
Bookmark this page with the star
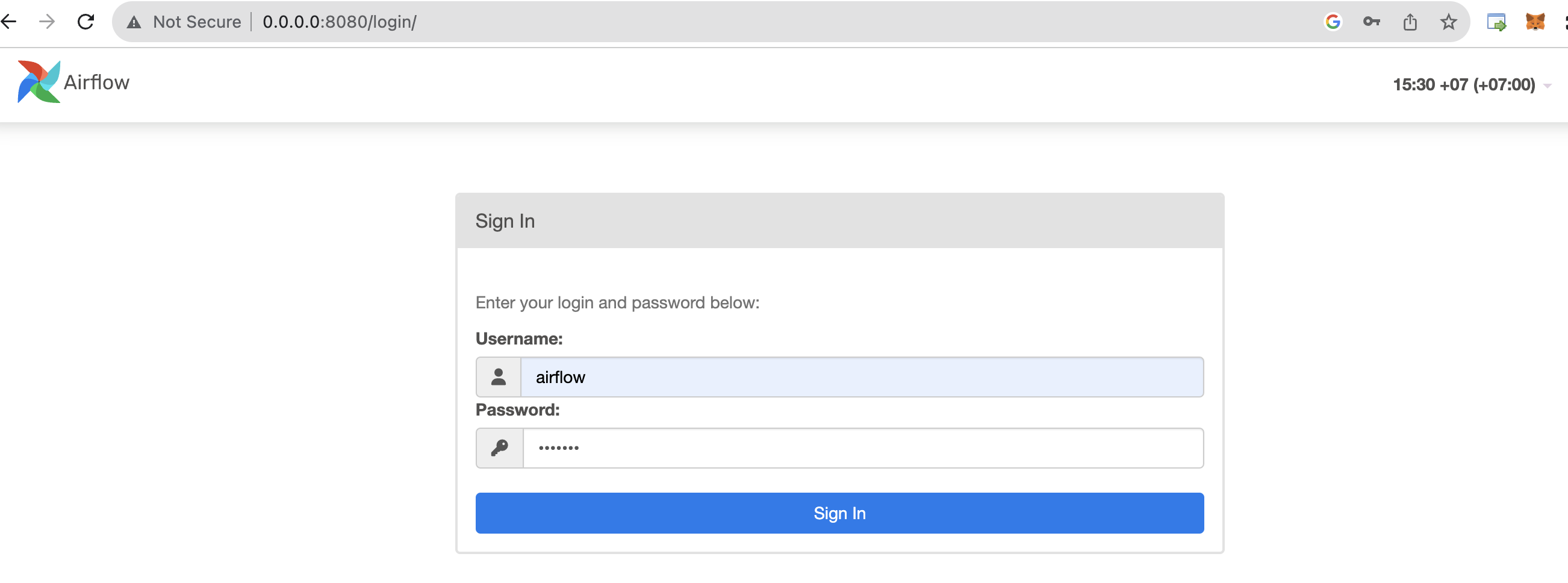1449,22
